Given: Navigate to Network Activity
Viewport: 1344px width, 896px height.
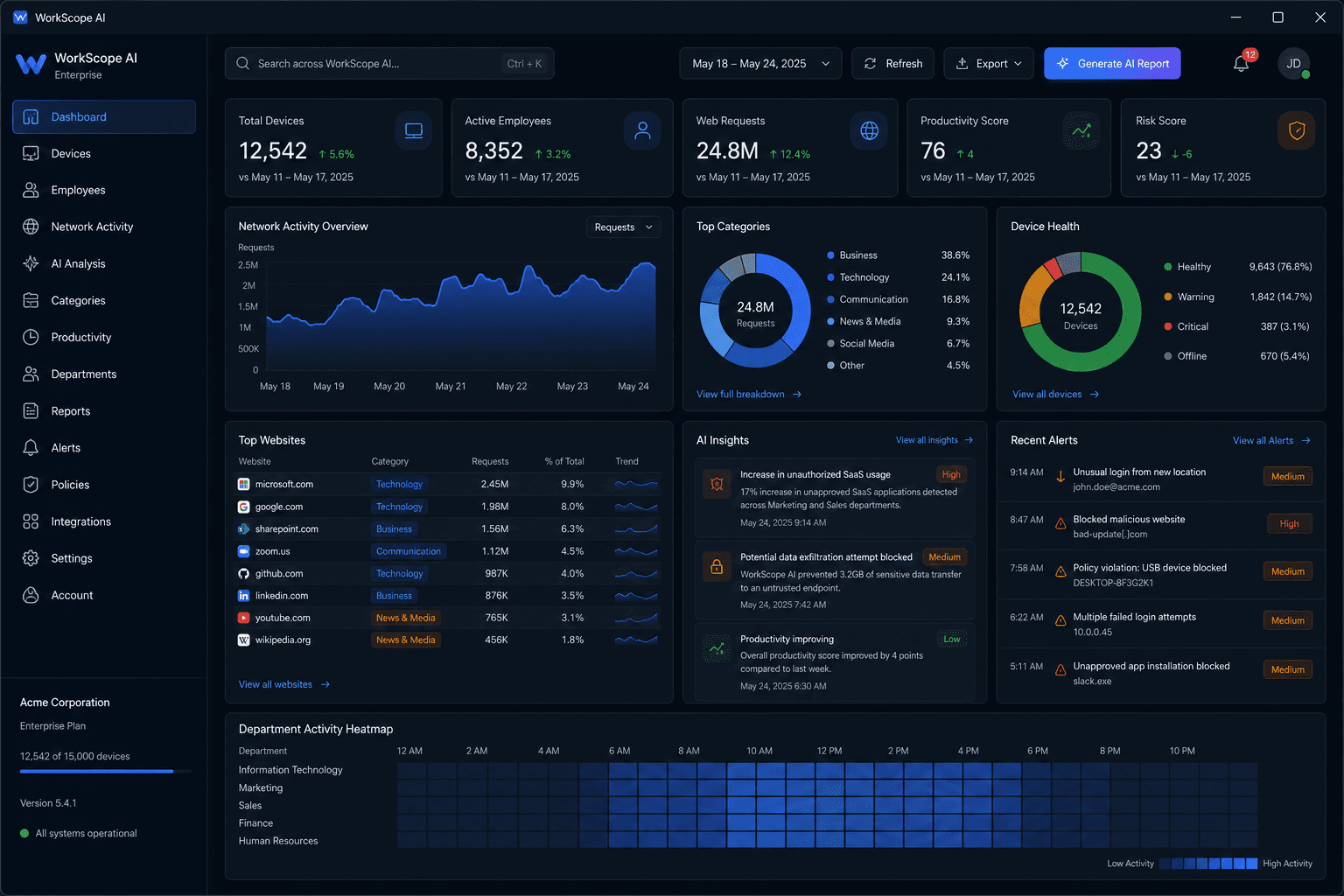Looking at the screenshot, I should [x=104, y=227].
